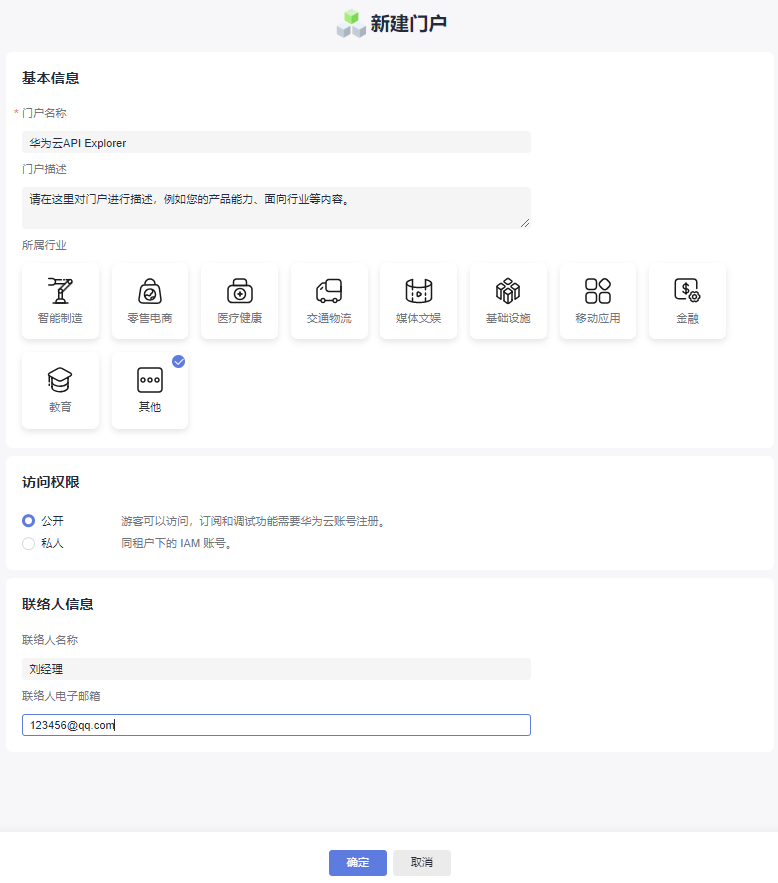Viewport: 778px width, 883px height.
Task: Choose the 交通物流 industry icon
Action: pos(329,301)
